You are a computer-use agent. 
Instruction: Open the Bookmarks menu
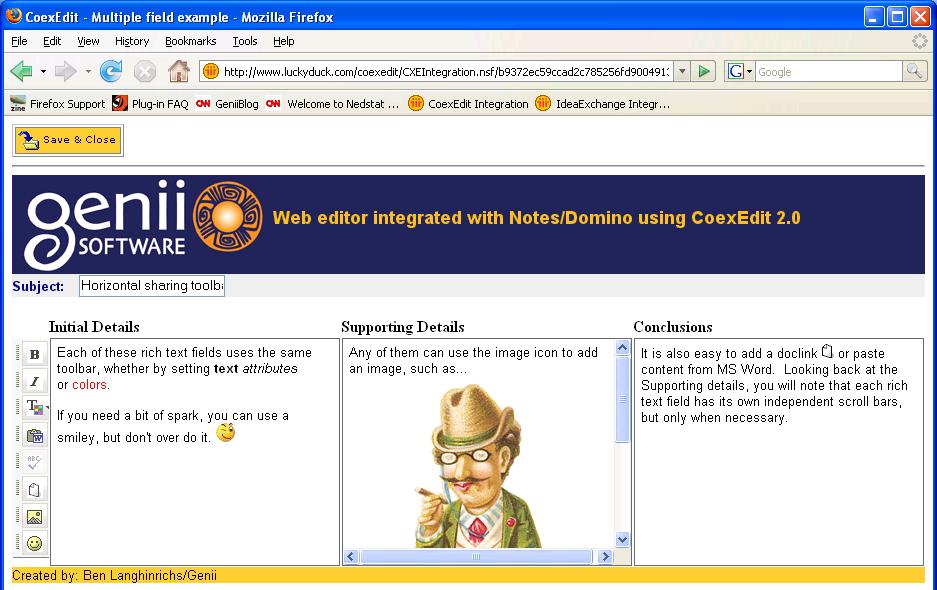[x=190, y=41]
